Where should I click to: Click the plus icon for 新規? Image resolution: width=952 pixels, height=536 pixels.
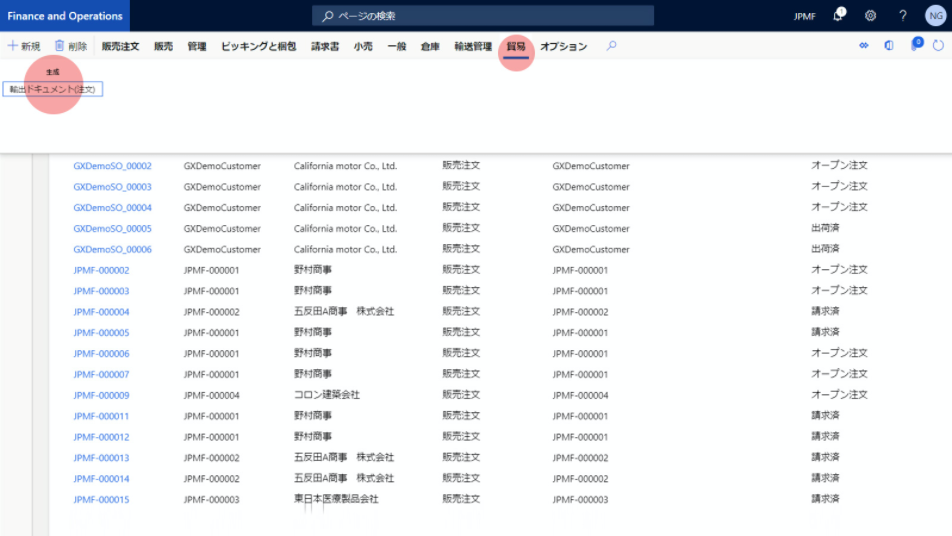pyautogui.click(x=12, y=46)
